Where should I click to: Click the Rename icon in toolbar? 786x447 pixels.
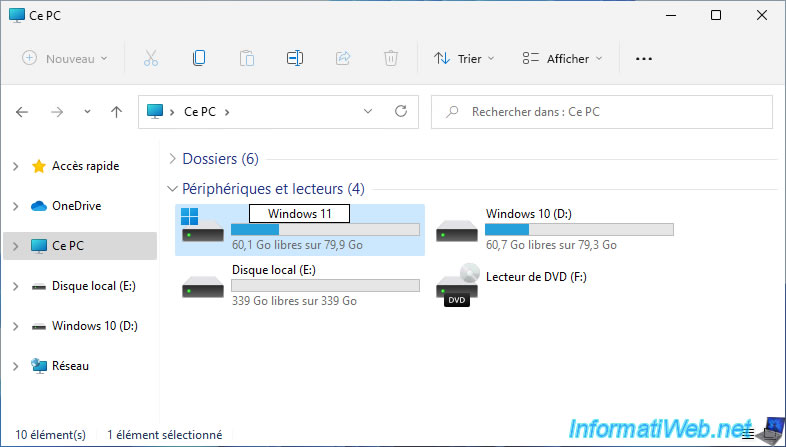click(295, 59)
